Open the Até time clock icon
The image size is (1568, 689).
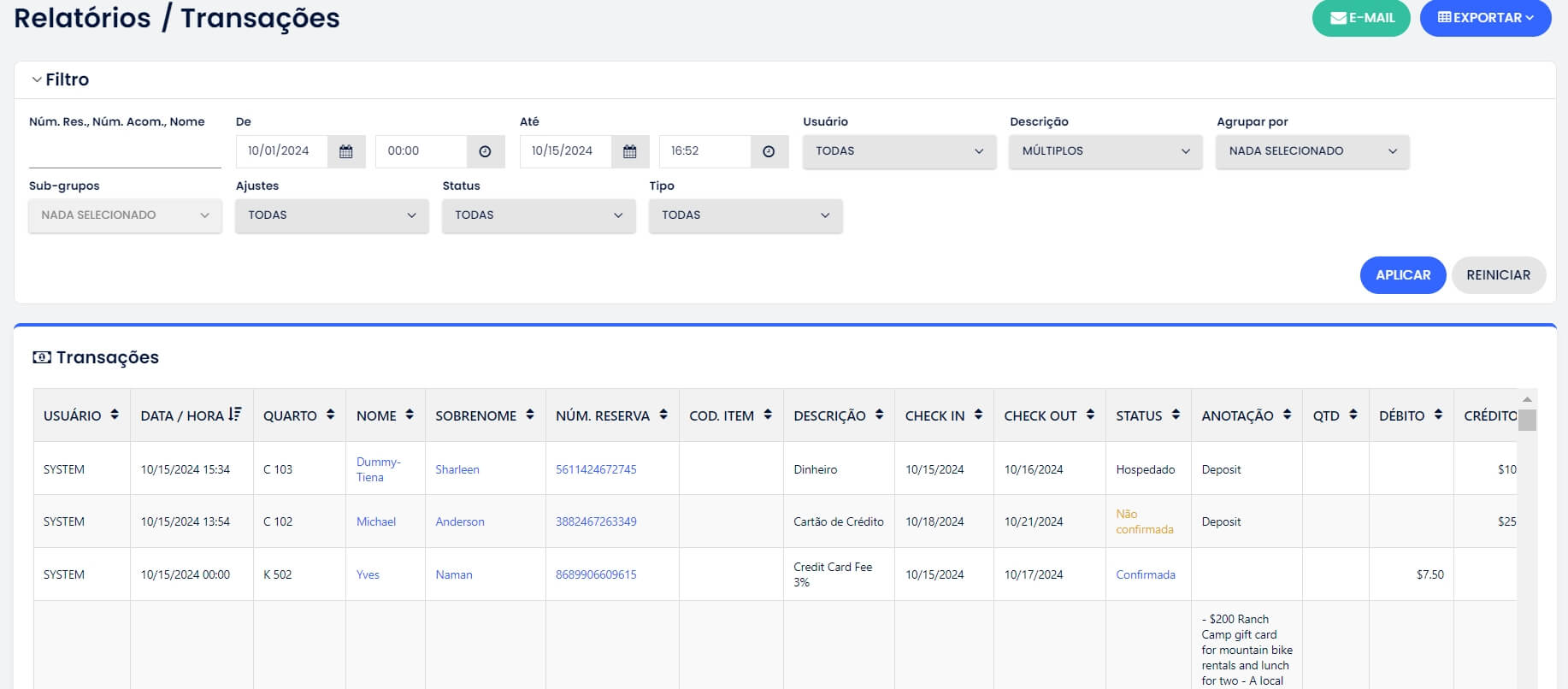tap(769, 151)
